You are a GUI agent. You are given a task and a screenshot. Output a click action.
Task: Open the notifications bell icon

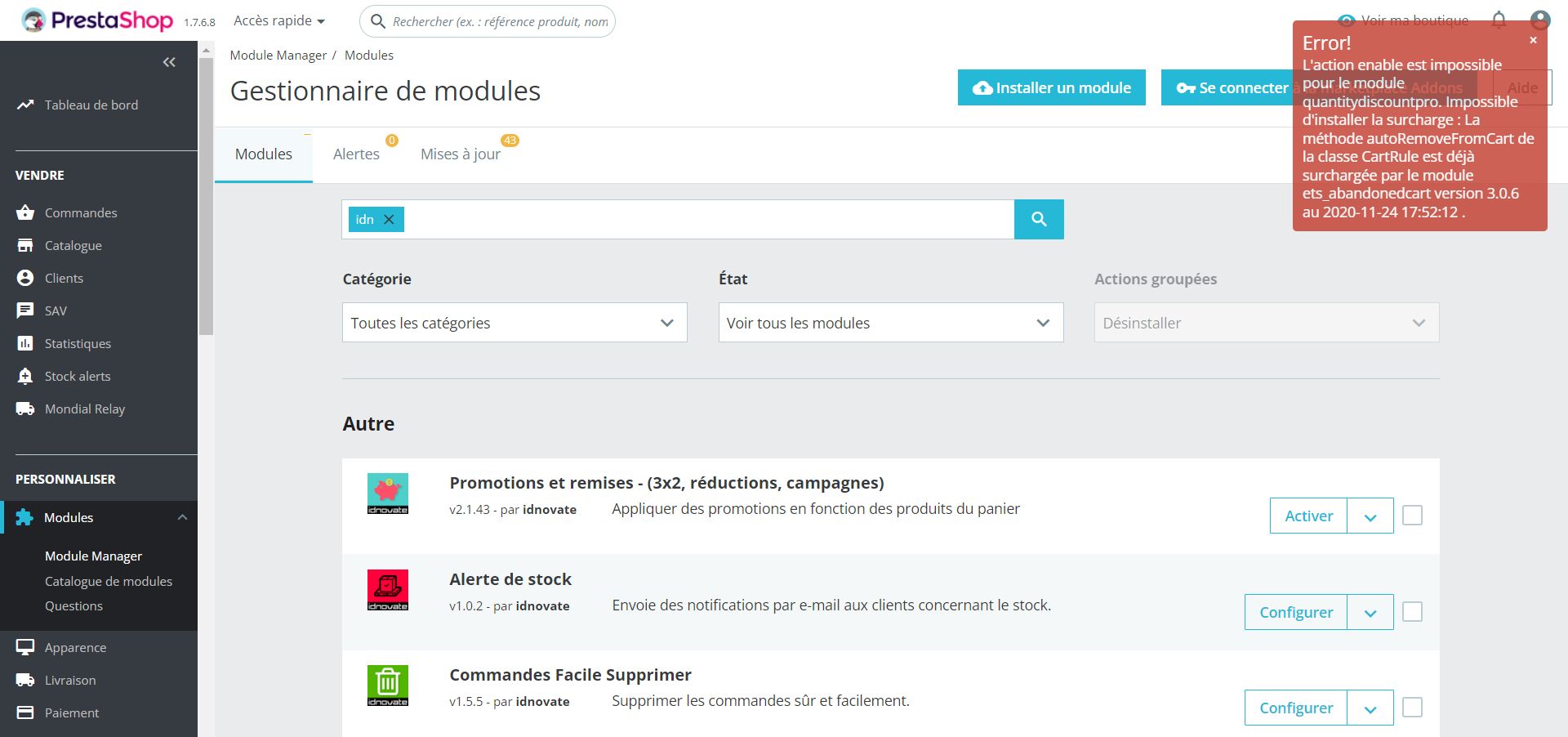point(1499,20)
